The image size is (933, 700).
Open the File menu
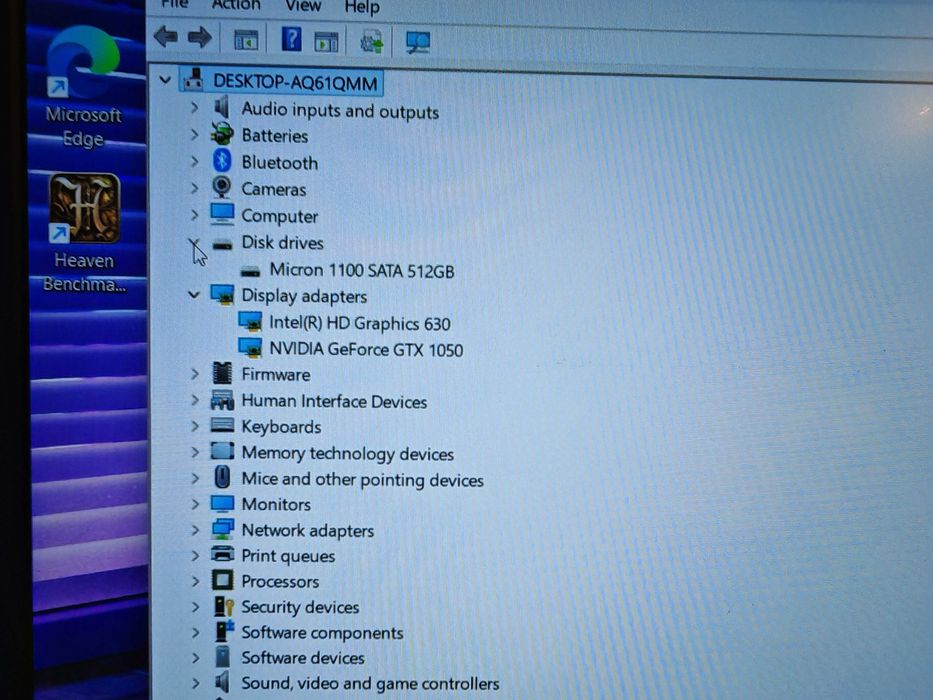(x=175, y=4)
